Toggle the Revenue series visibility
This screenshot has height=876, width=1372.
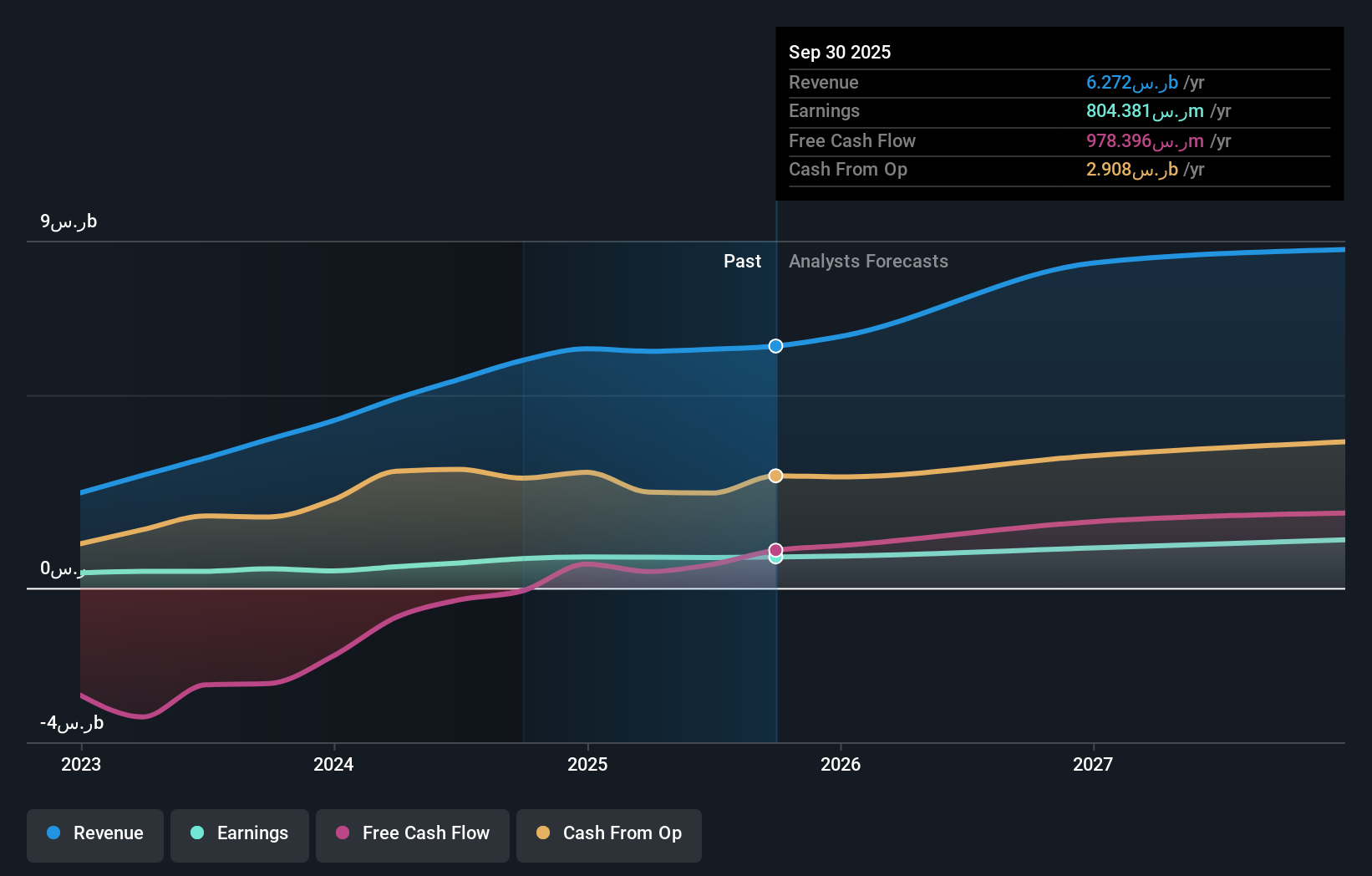tap(94, 833)
